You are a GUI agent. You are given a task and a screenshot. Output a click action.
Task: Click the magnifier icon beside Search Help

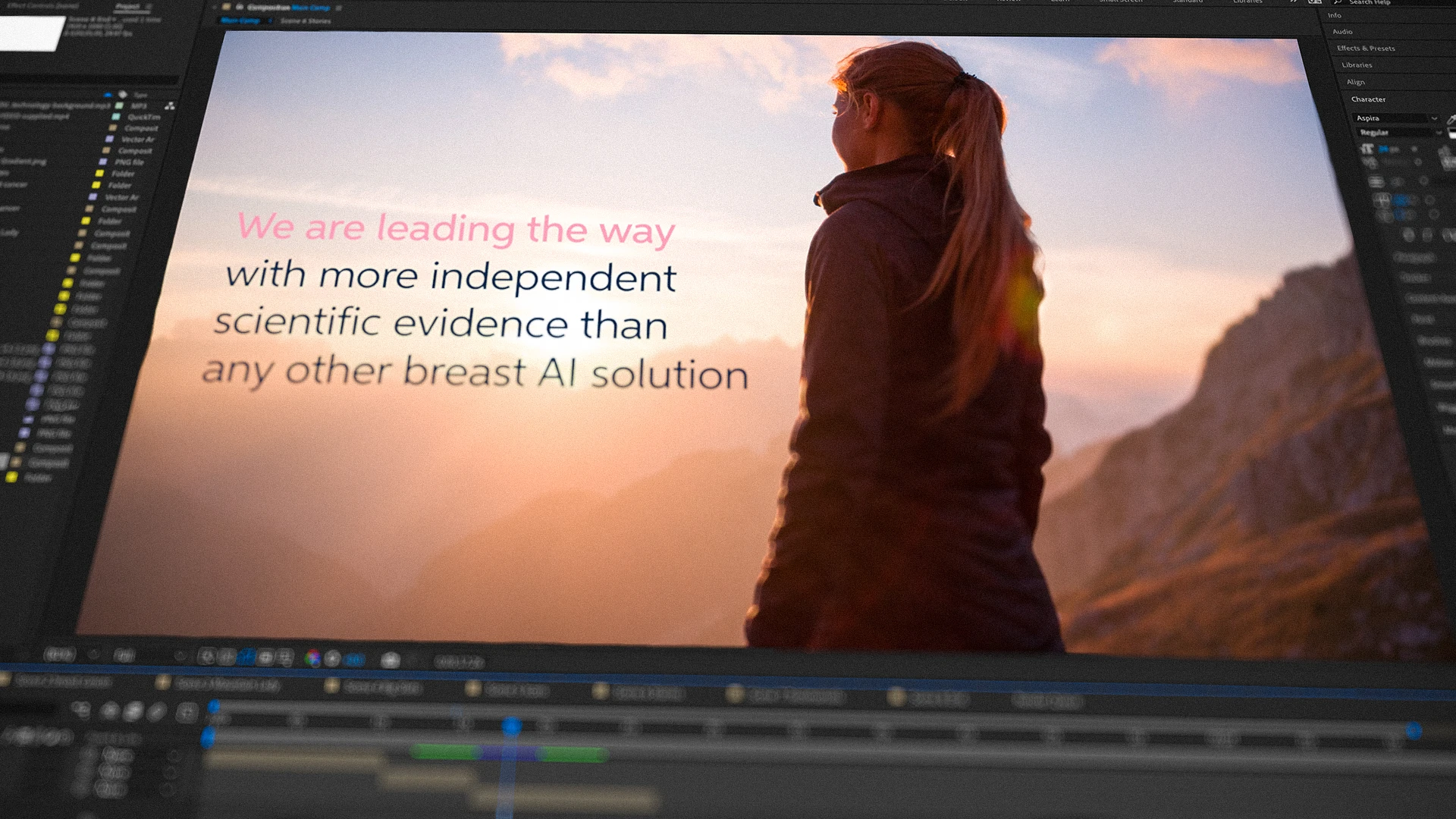point(1338,2)
